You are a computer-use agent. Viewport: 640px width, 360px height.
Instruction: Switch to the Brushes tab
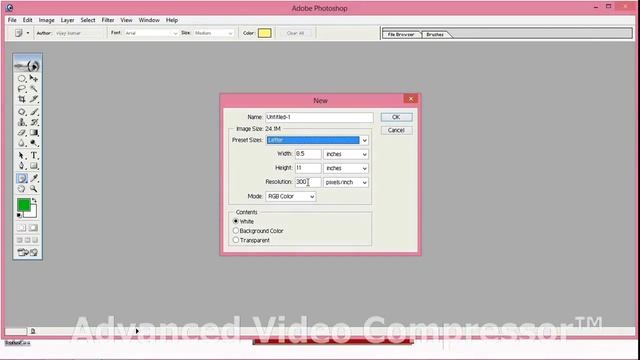[435, 35]
